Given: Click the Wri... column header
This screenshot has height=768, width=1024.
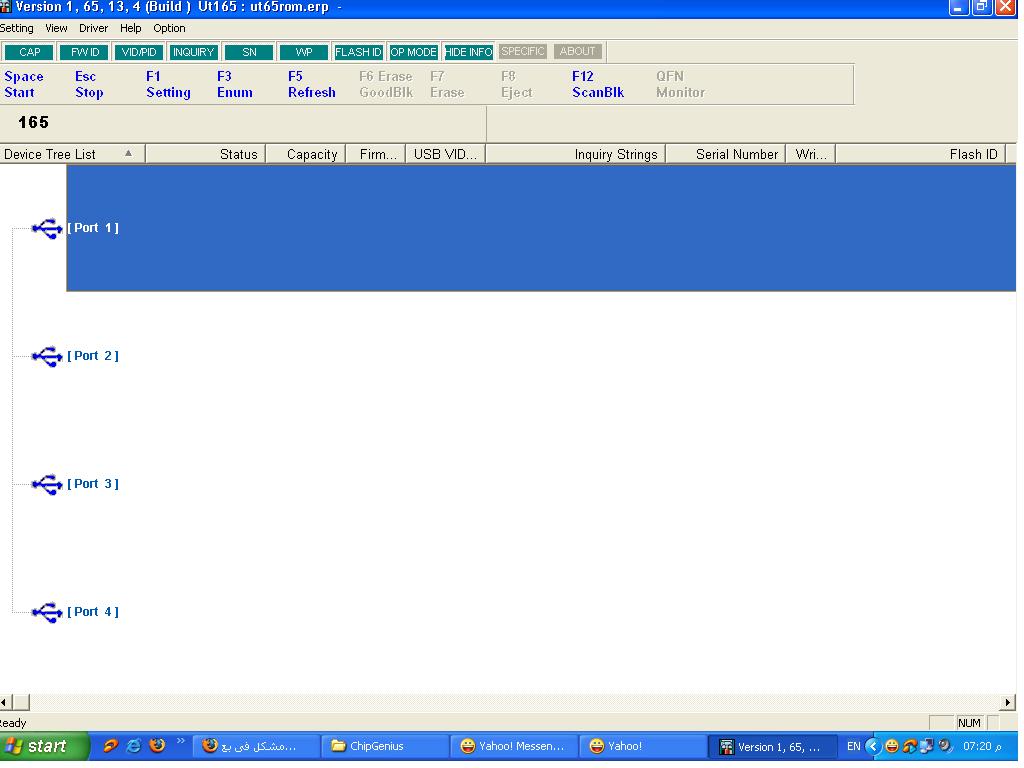Looking at the screenshot, I should [810, 154].
